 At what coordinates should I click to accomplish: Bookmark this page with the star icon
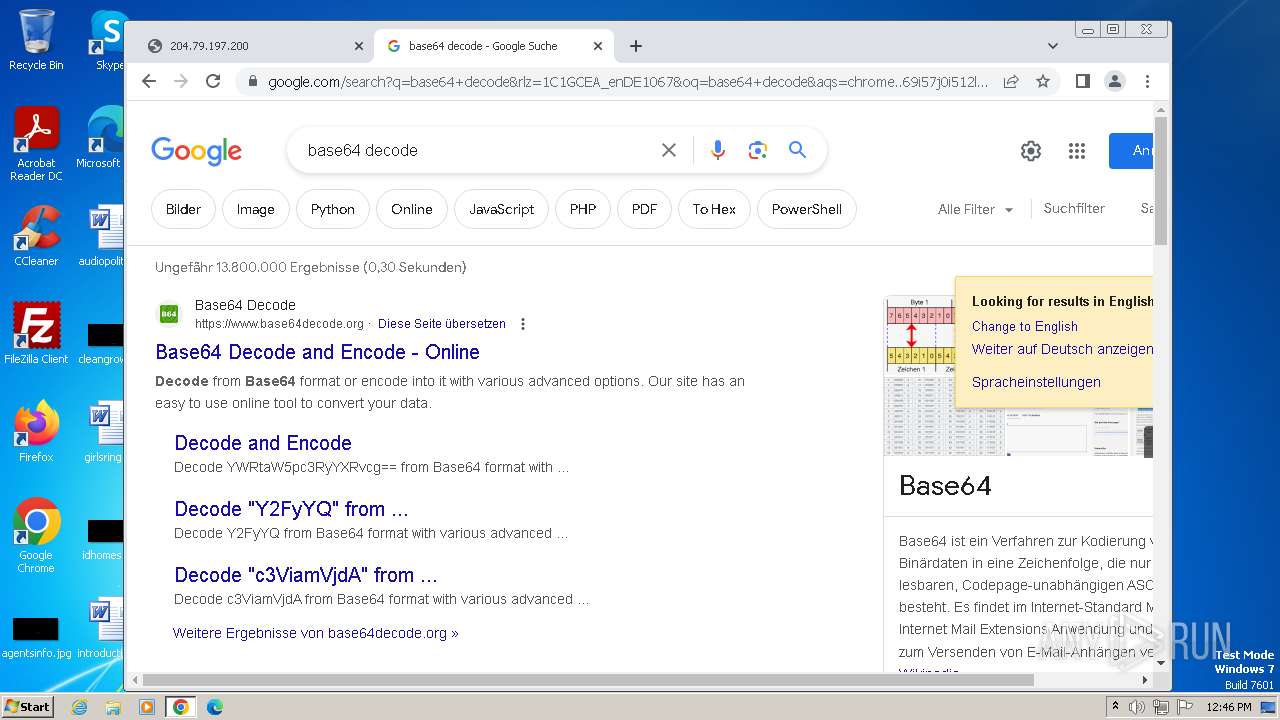coord(1043,81)
